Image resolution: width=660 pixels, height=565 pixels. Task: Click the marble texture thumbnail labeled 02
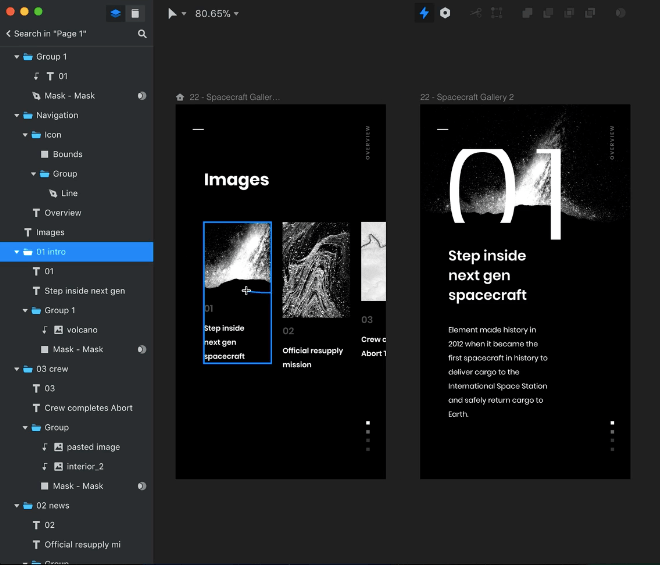click(315, 270)
